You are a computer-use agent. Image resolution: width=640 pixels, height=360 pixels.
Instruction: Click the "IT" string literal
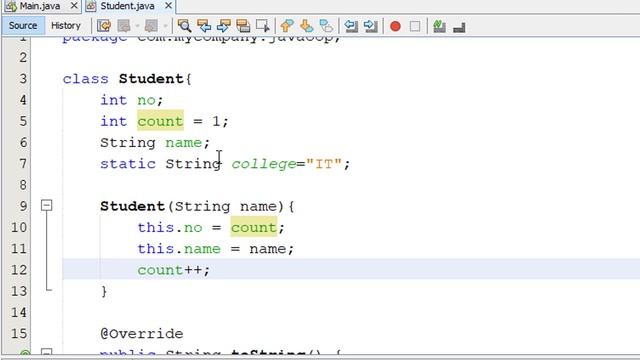(x=324, y=164)
